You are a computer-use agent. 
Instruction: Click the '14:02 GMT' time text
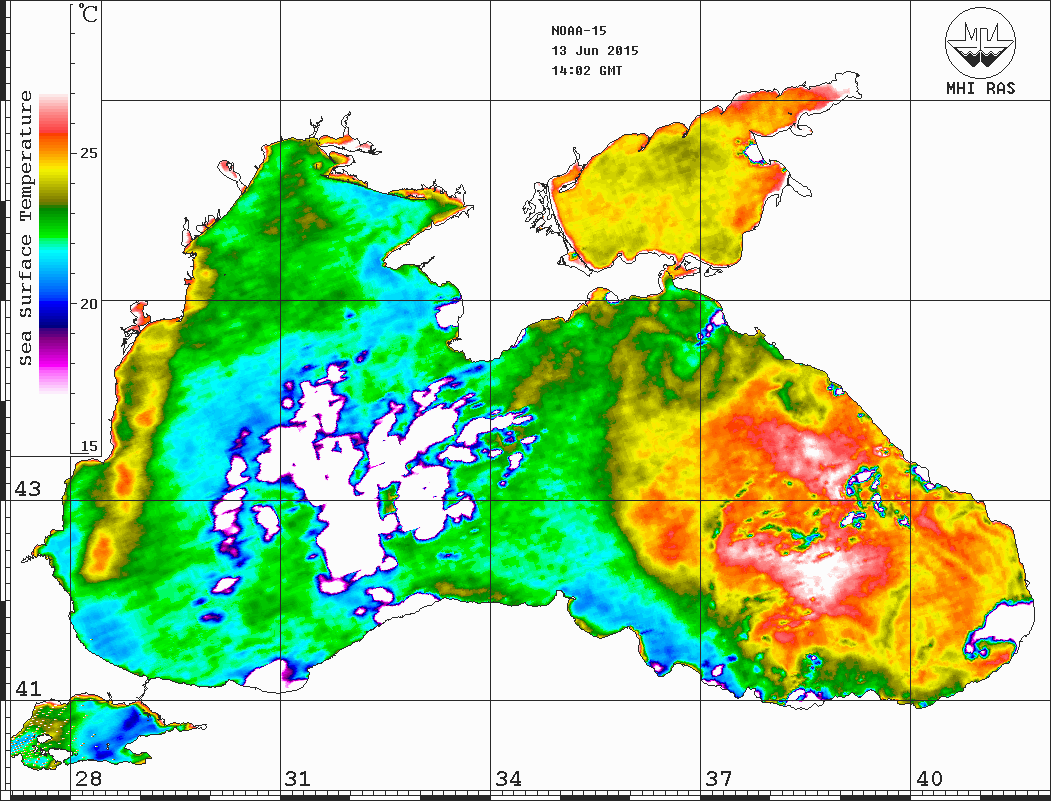(x=586, y=71)
